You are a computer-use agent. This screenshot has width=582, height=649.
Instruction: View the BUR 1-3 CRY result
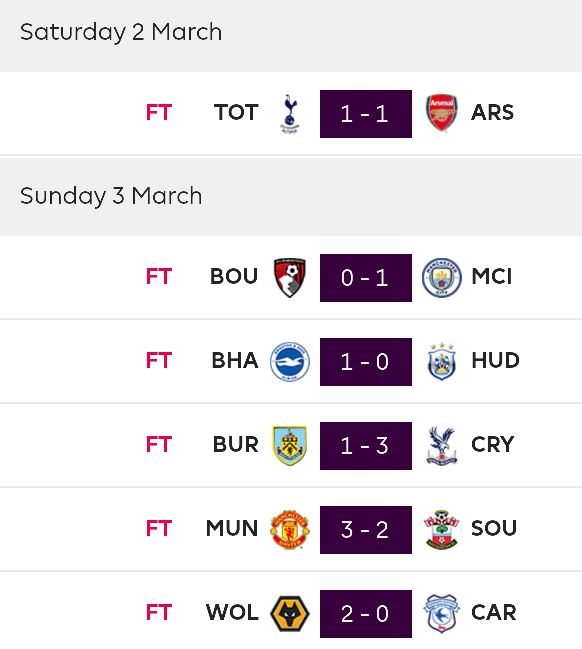[x=366, y=446]
